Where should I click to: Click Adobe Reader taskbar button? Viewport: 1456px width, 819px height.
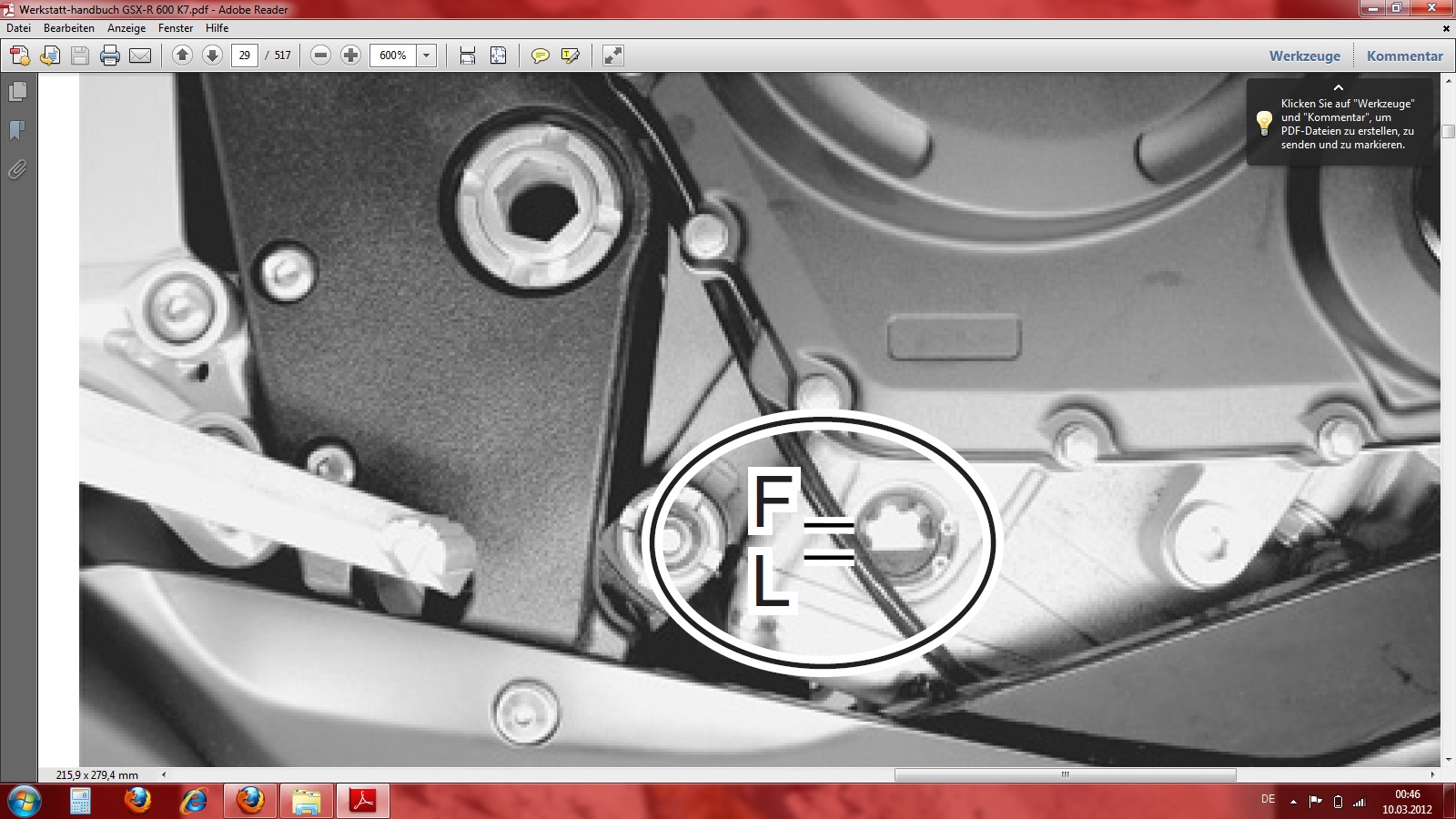tap(363, 802)
